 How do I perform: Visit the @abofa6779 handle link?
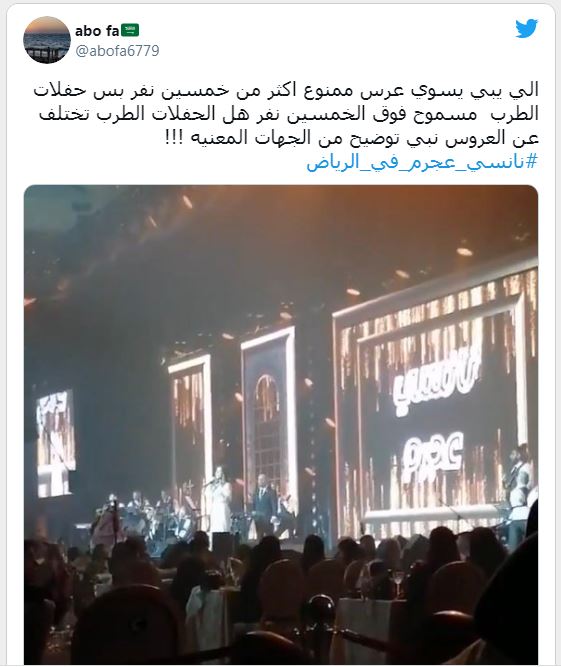117,51
